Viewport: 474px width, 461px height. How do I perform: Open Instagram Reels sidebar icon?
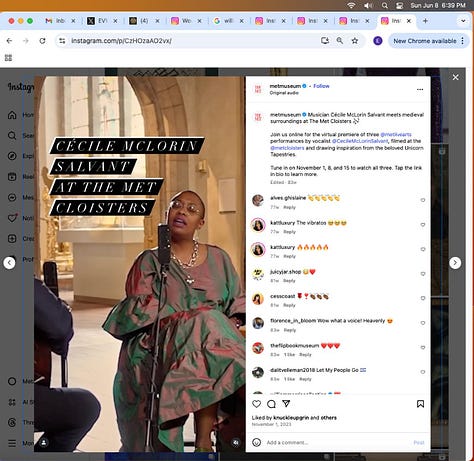point(12,177)
